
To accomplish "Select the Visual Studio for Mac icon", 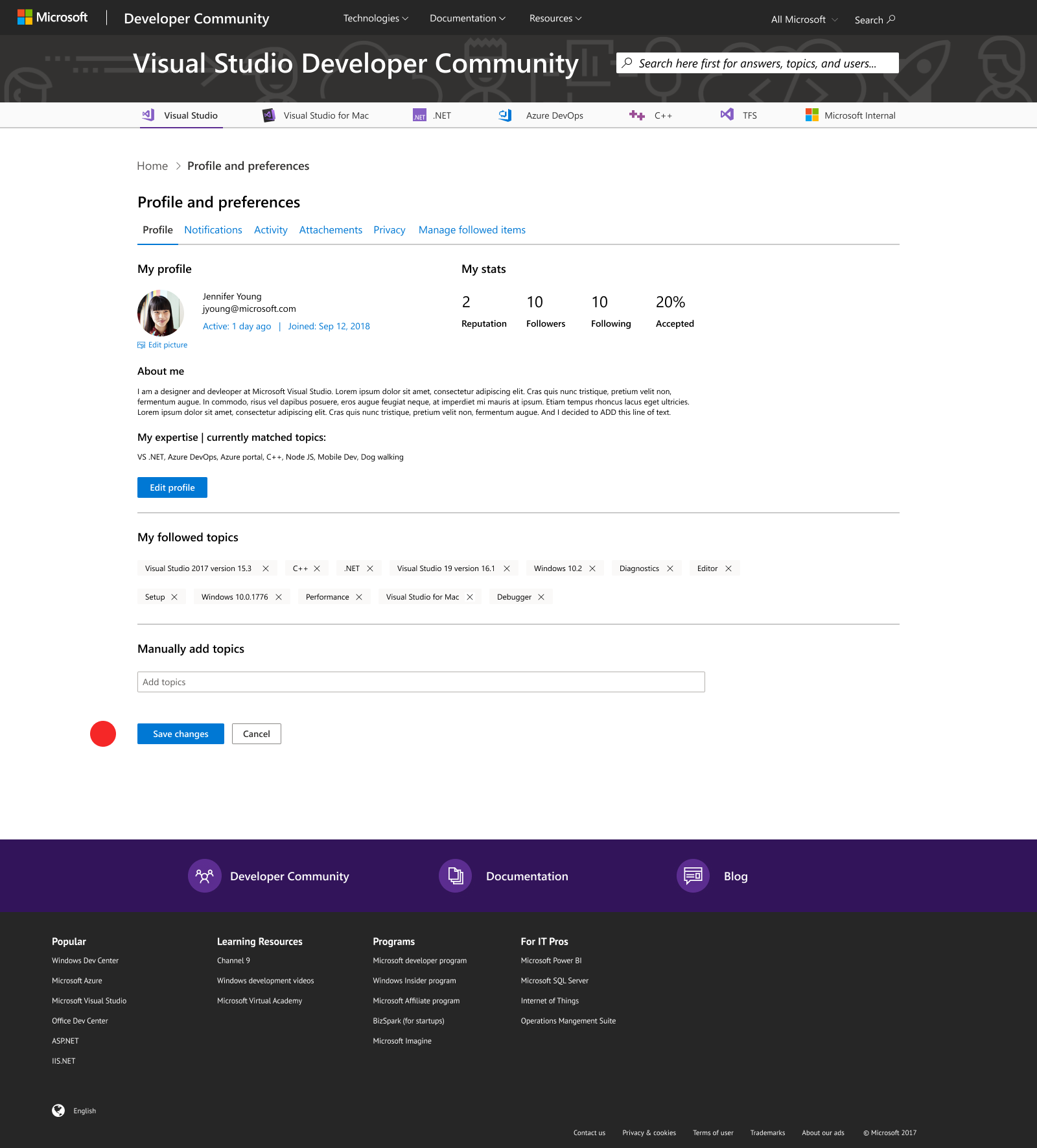I will click(x=268, y=115).
